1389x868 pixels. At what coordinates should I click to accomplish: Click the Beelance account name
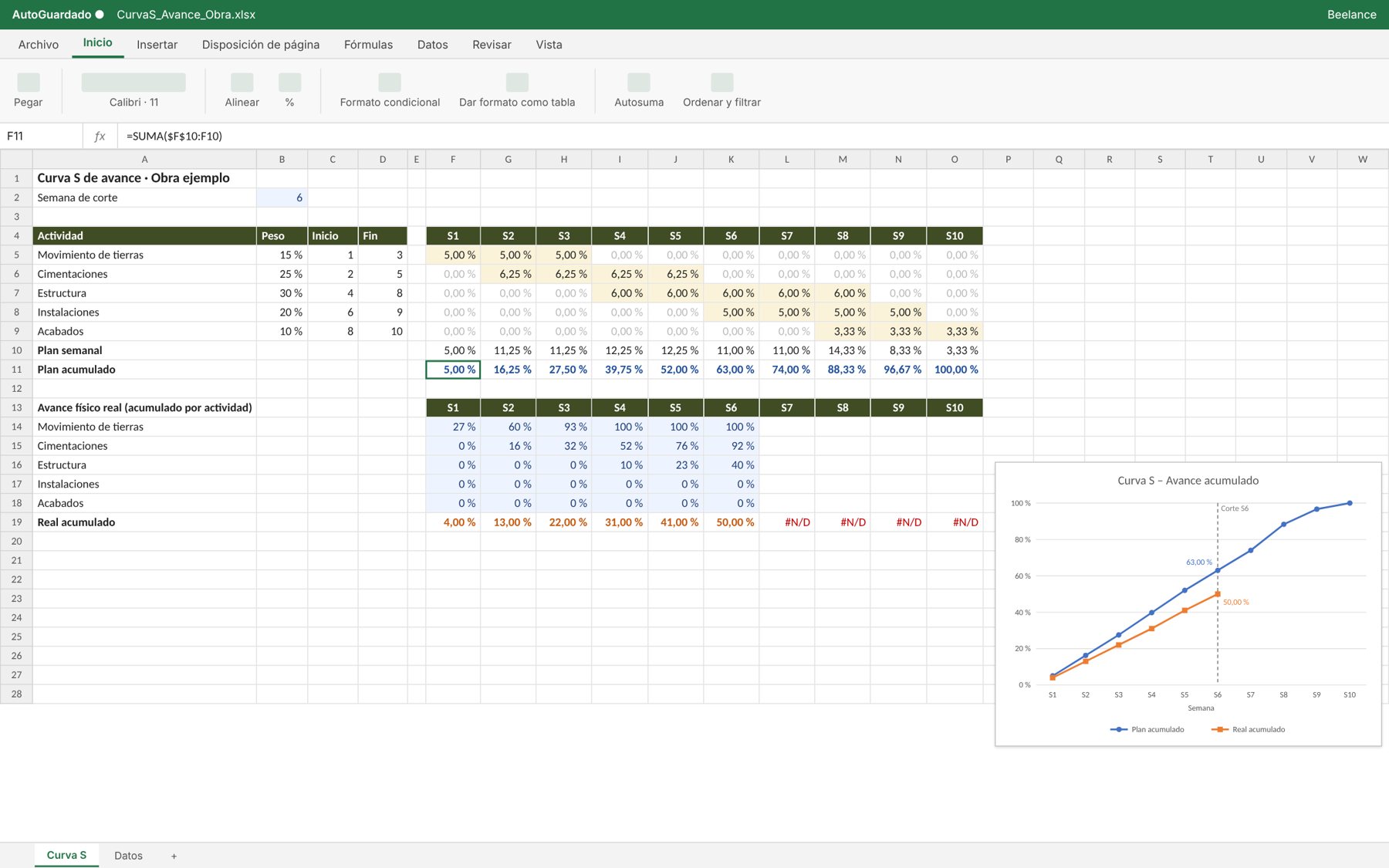(x=1351, y=15)
